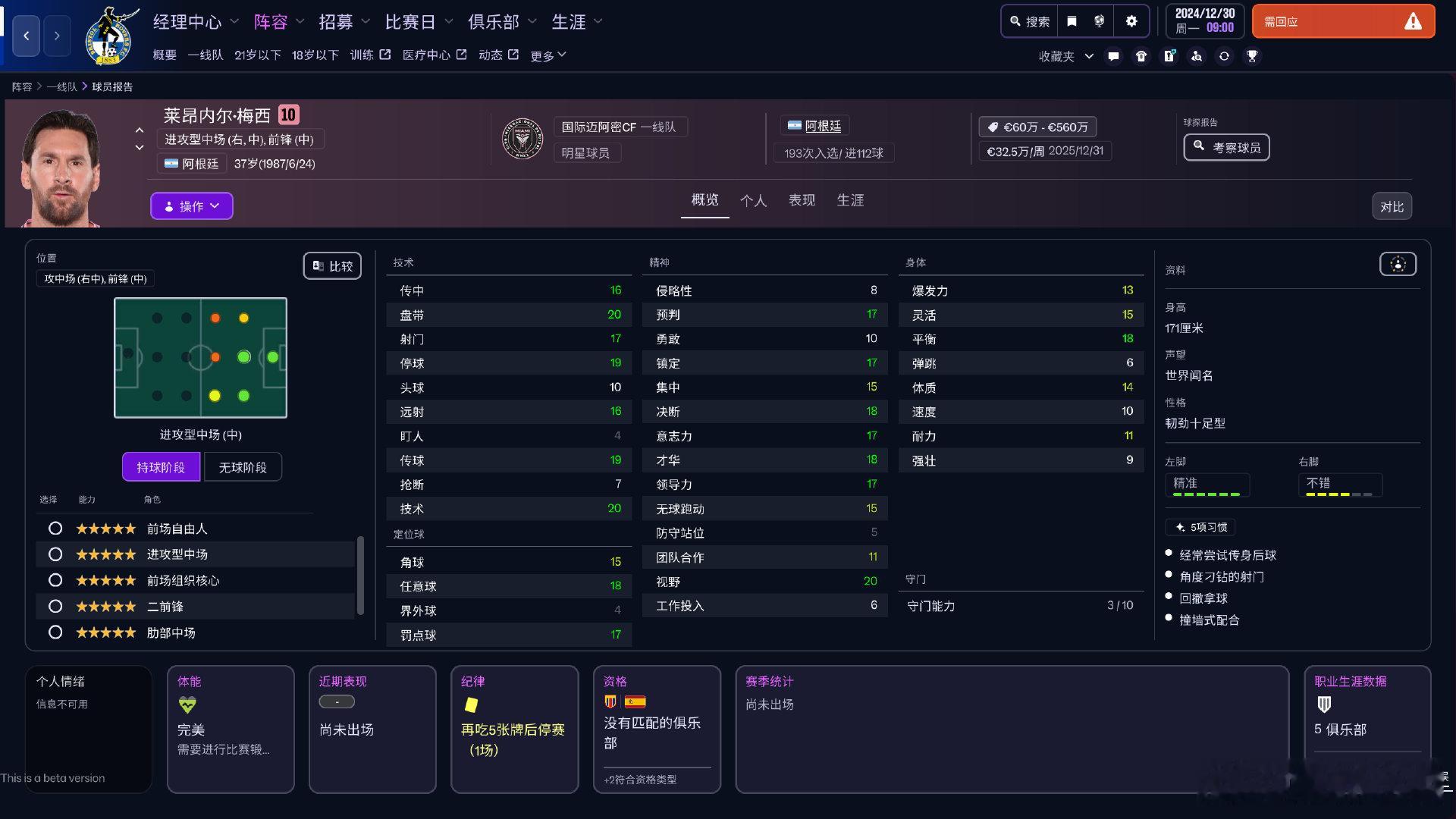Click the 考察球员 scout button
The height and width of the screenshot is (819, 1456).
coord(1226,147)
